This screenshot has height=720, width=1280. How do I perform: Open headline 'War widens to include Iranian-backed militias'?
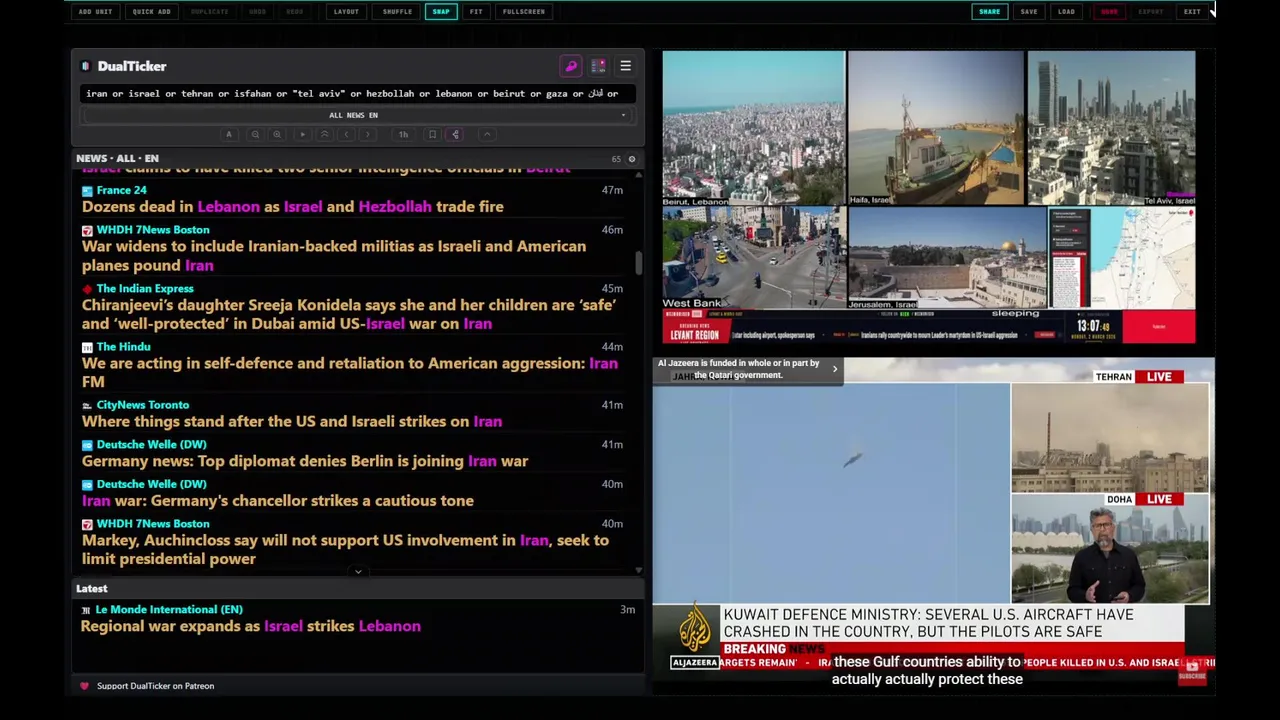[x=334, y=256]
